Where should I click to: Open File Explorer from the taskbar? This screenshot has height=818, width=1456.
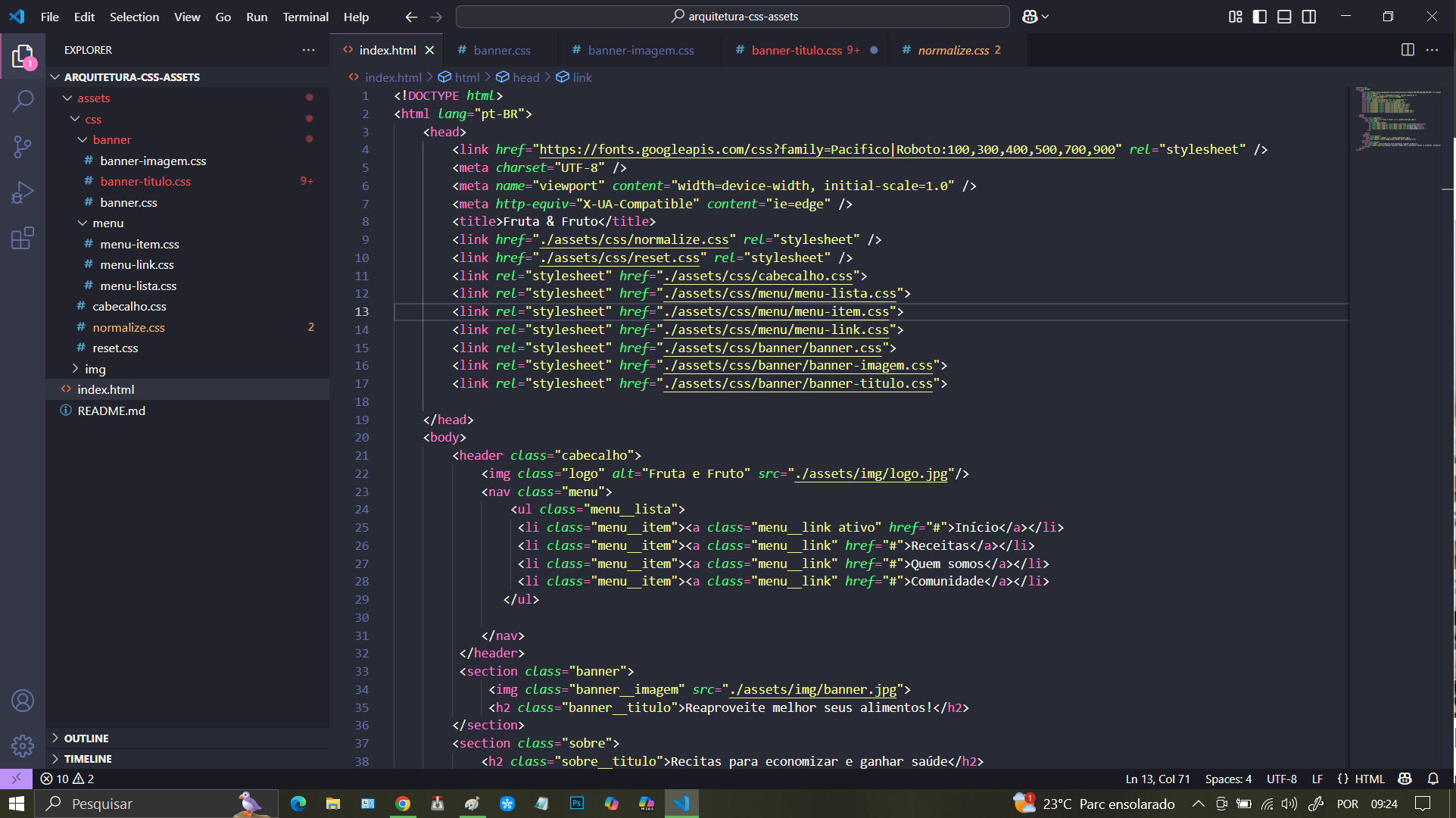pos(333,804)
